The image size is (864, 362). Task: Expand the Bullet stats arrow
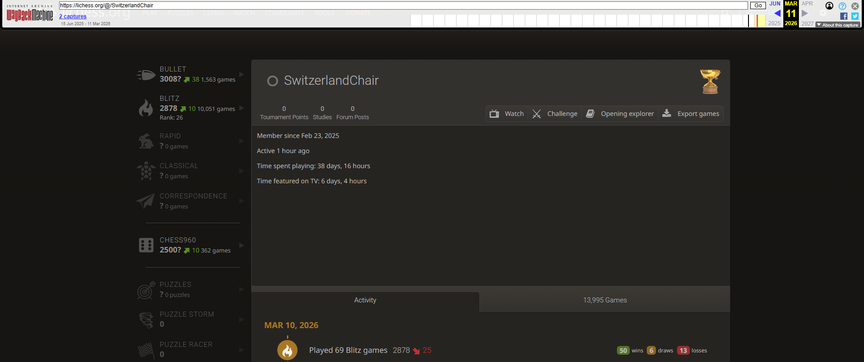(x=241, y=74)
